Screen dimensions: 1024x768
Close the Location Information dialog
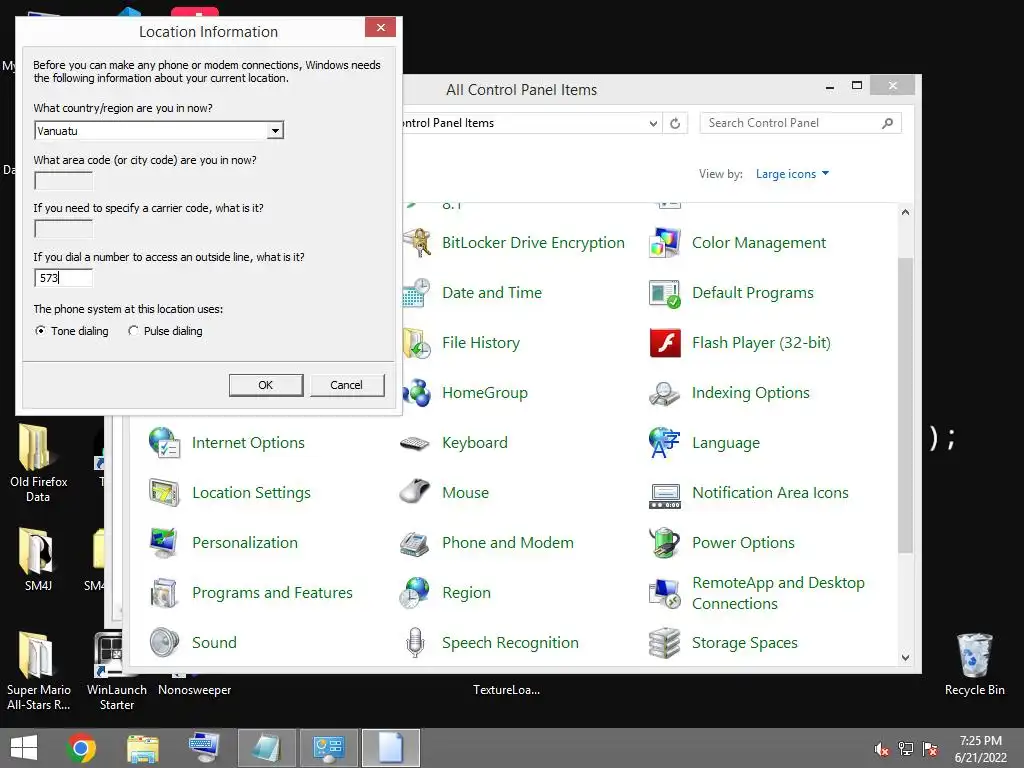(381, 27)
